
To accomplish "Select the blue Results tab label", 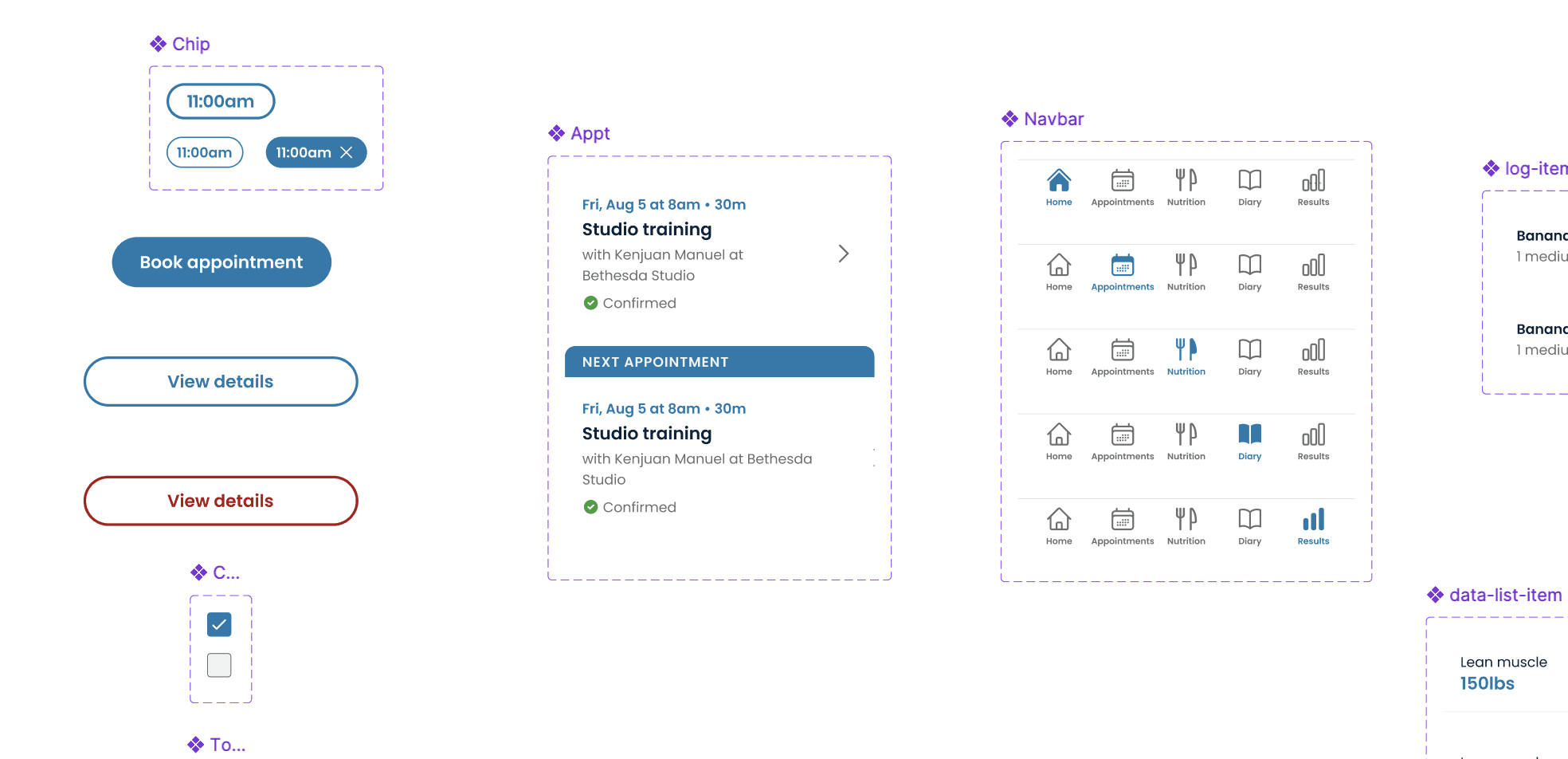I will pos(1314,541).
